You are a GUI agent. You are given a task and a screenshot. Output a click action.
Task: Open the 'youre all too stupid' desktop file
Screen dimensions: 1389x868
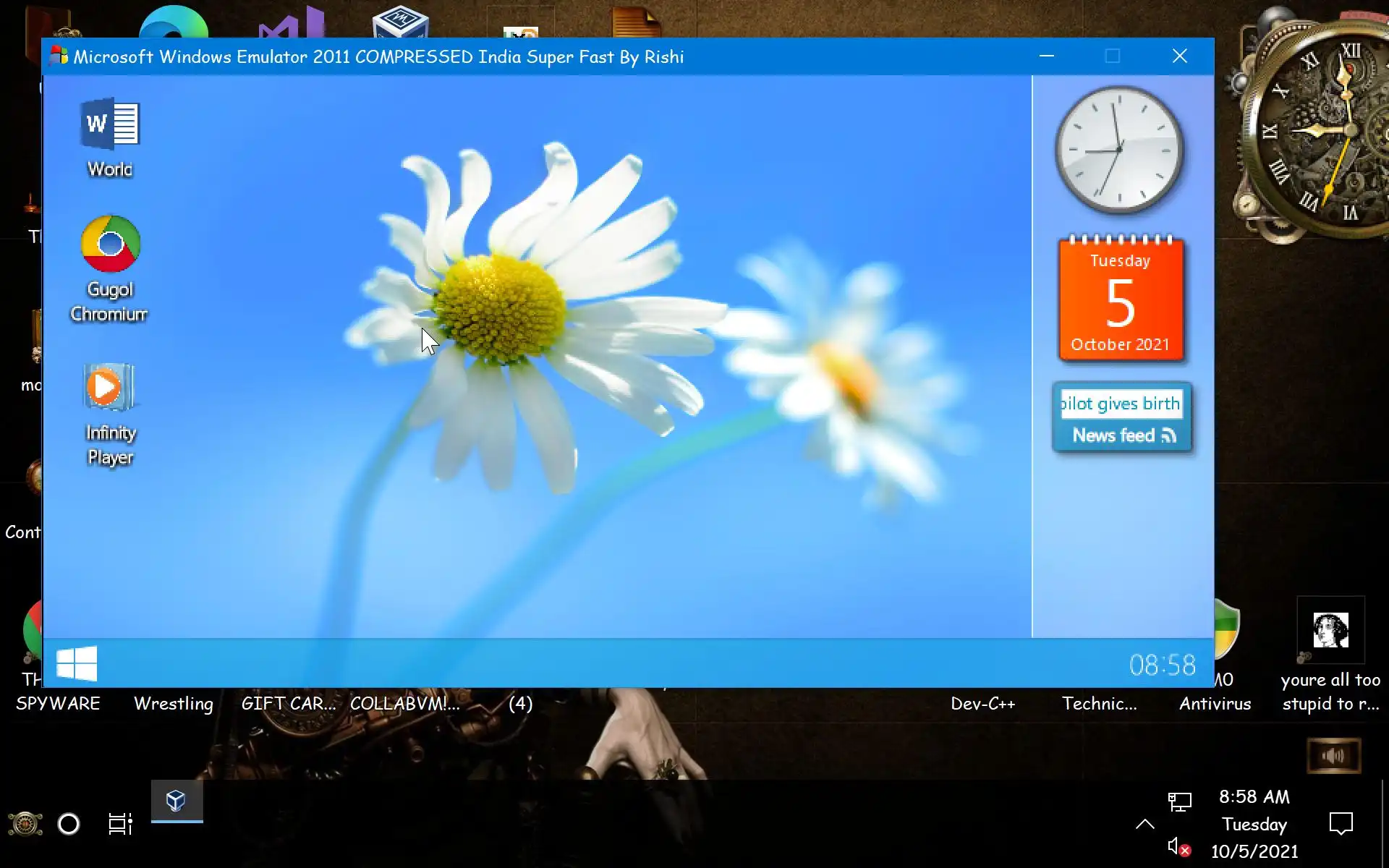(1330, 631)
